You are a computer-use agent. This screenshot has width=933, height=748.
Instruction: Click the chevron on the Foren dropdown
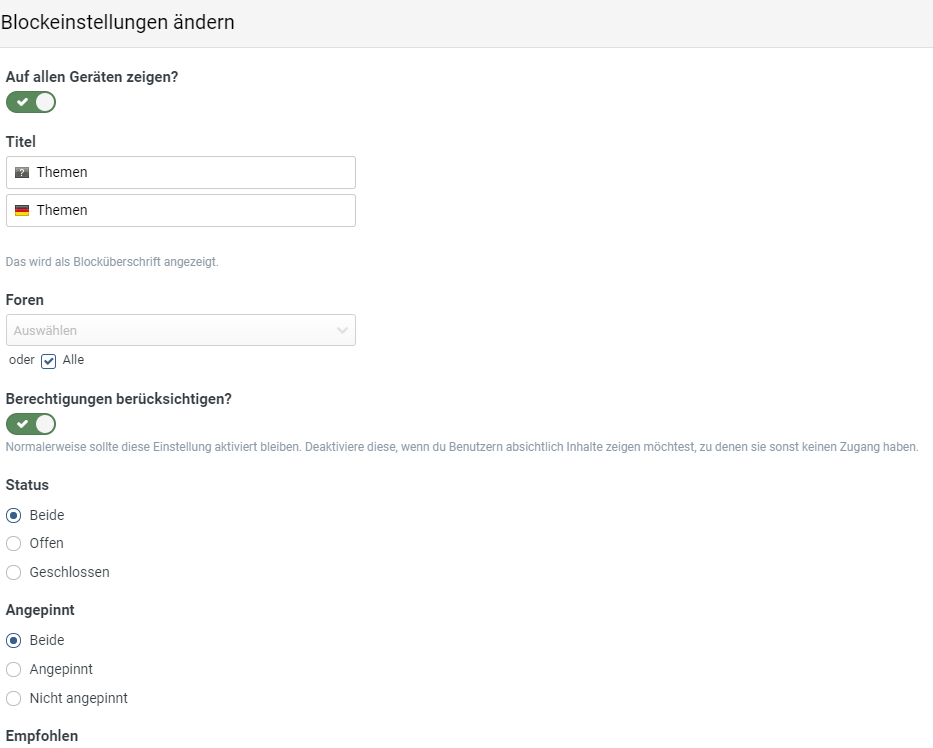coord(343,330)
